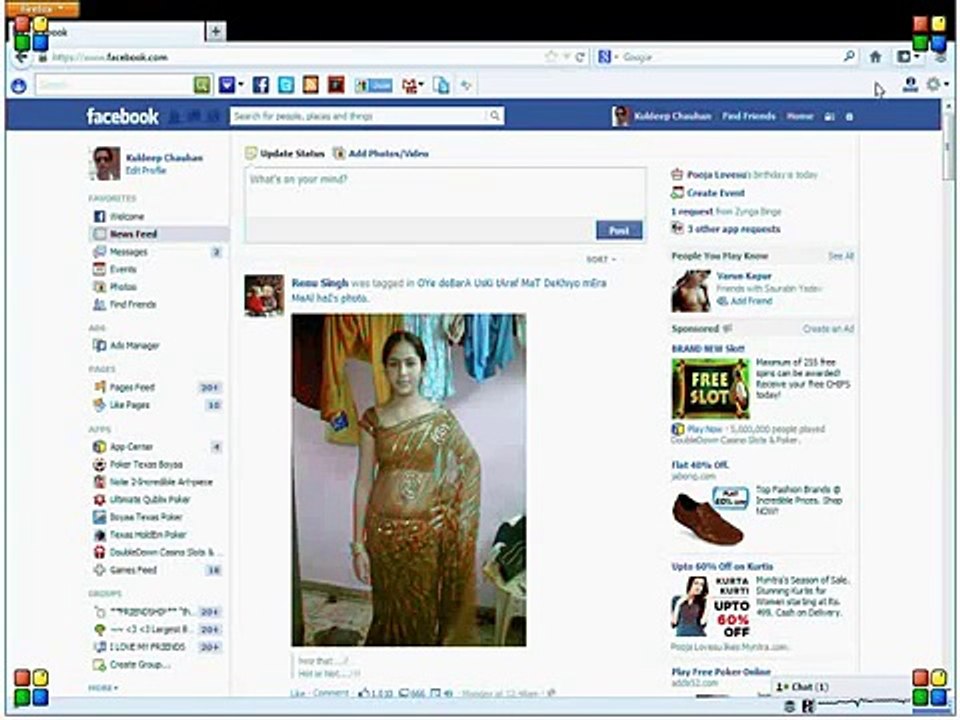Click the blue Post button

pos(619,230)
